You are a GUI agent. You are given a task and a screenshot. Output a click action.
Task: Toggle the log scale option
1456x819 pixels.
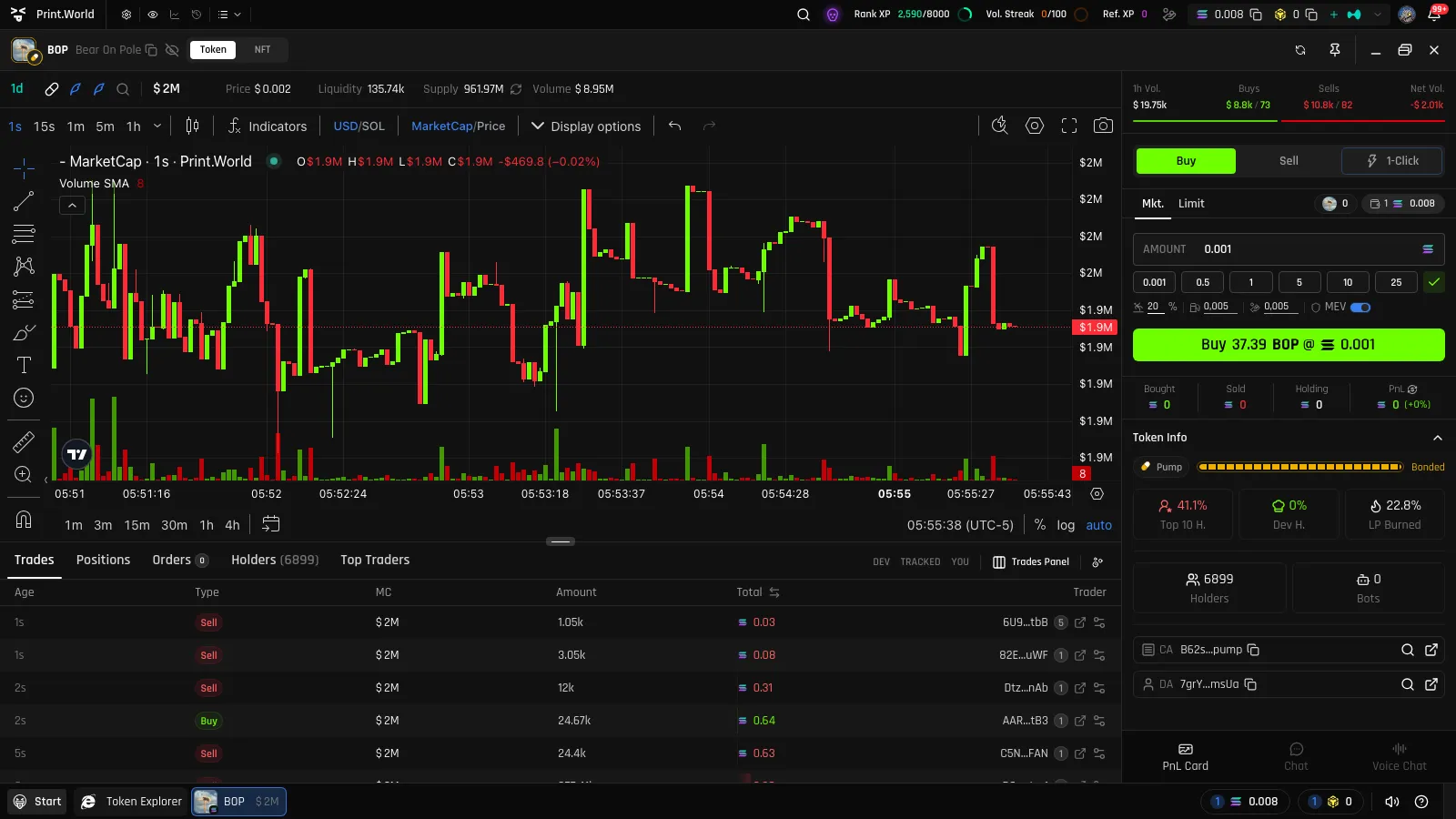point(1066,525)
